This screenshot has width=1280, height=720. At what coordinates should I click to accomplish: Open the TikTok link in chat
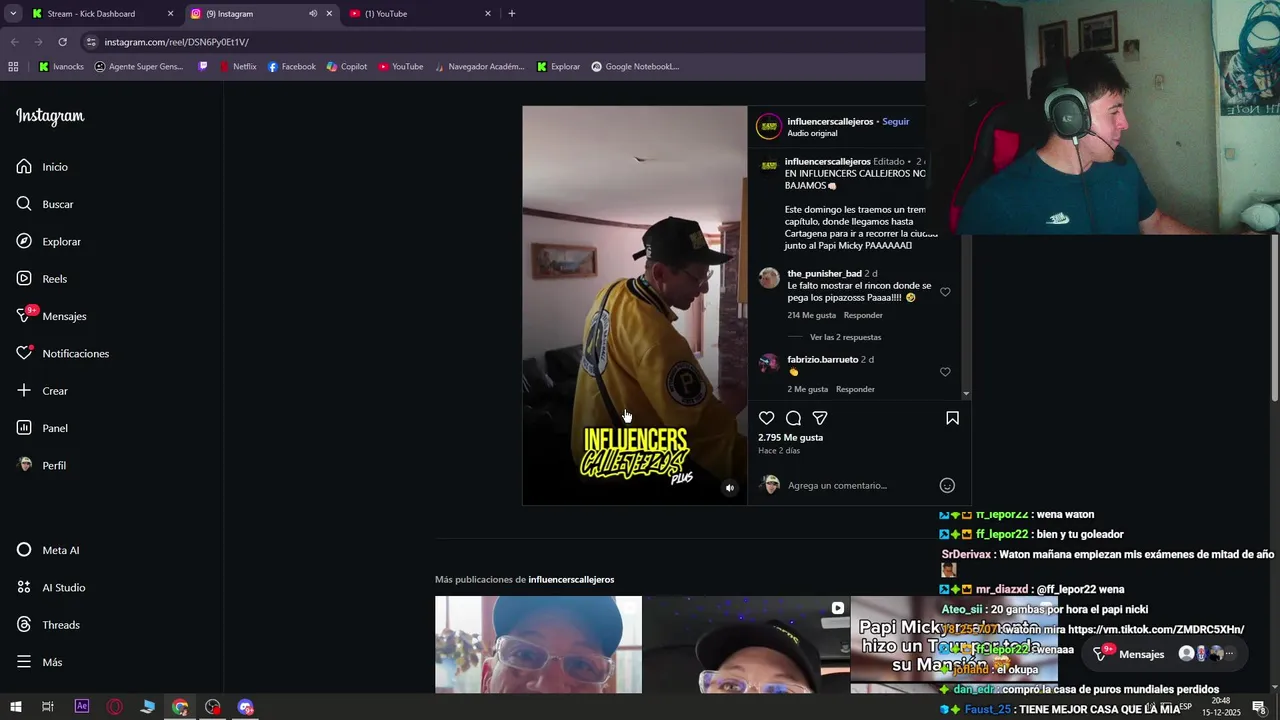1157,630
